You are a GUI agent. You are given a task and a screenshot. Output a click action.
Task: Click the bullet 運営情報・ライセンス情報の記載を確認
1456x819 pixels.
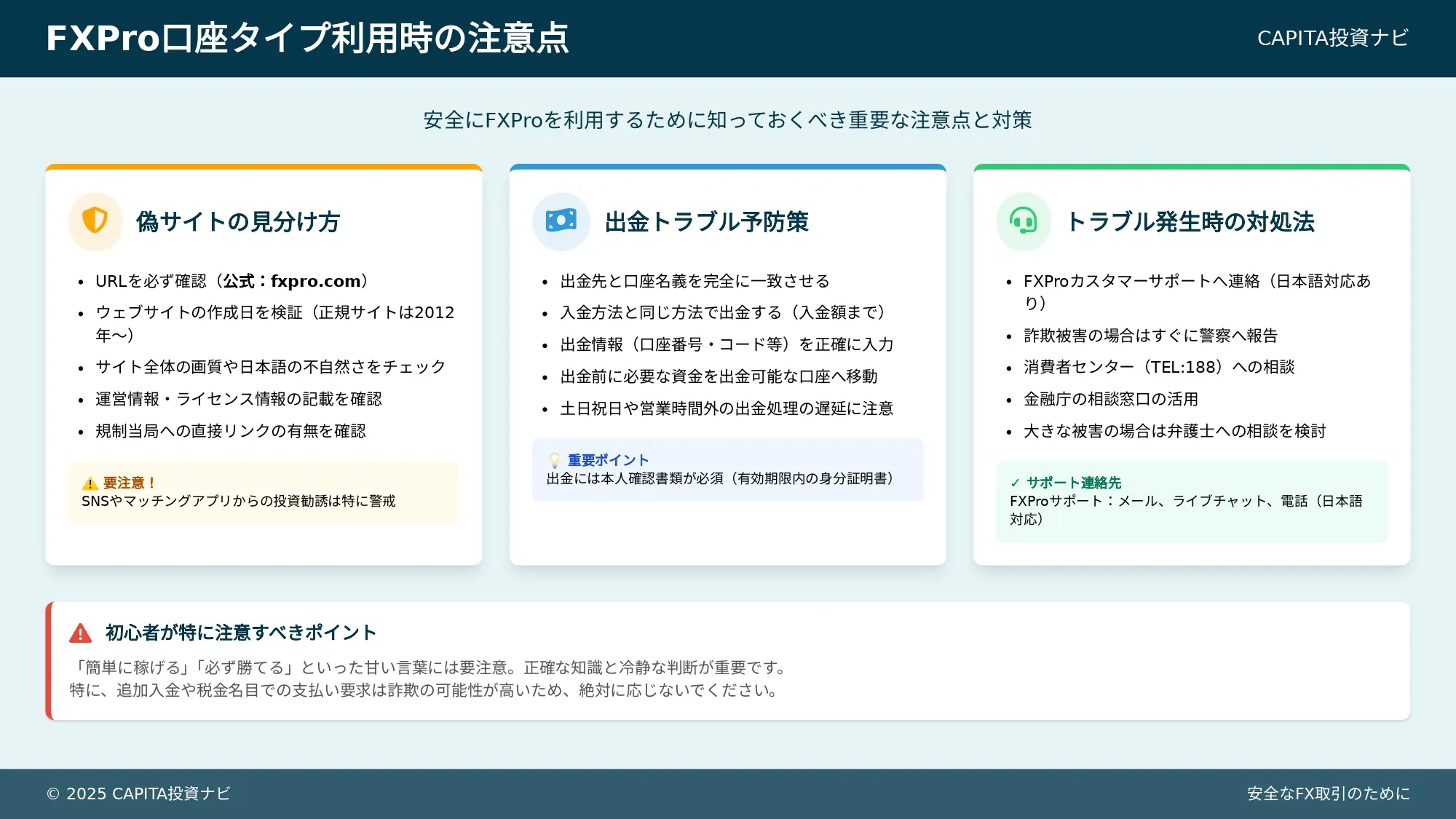point(239,399)
